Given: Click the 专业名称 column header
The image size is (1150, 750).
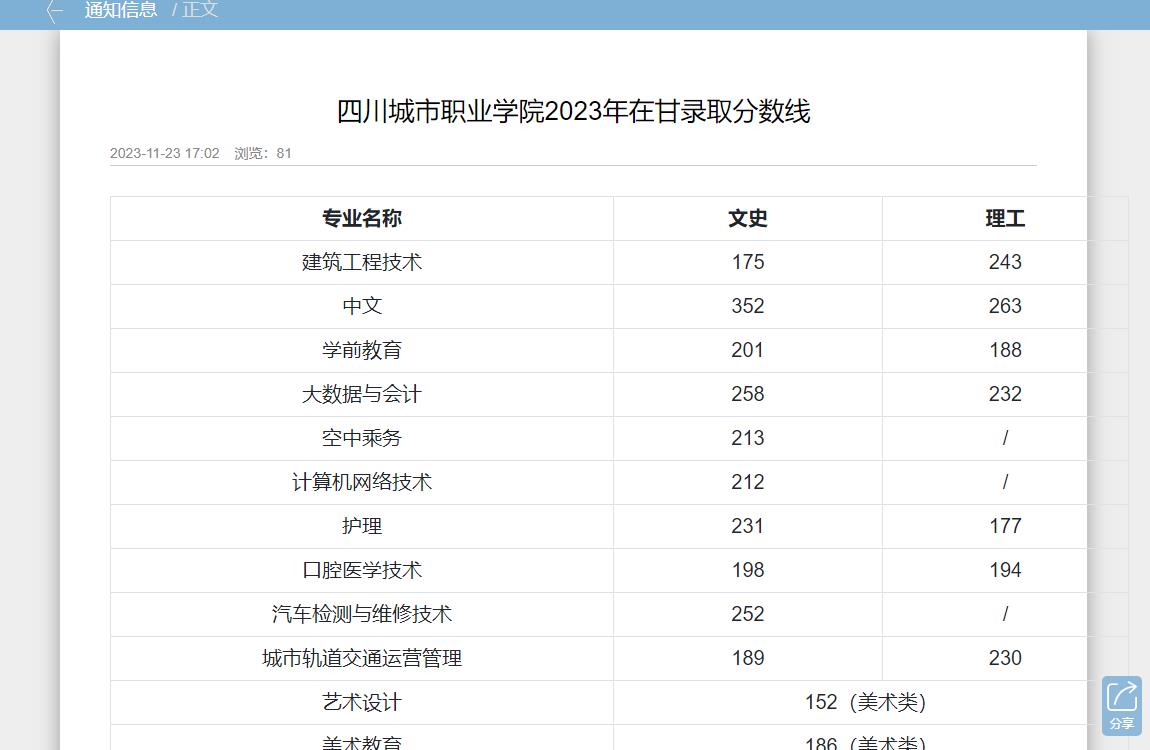Looking at the screenshot, I should [362, 218].
